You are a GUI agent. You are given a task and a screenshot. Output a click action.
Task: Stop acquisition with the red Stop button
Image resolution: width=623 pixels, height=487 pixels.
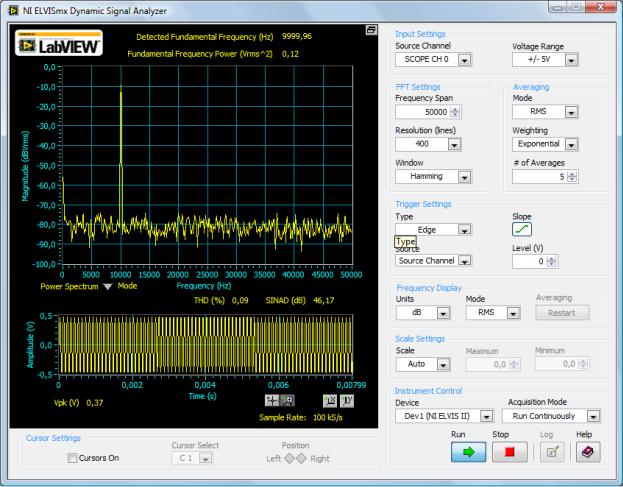pos(509,452)
